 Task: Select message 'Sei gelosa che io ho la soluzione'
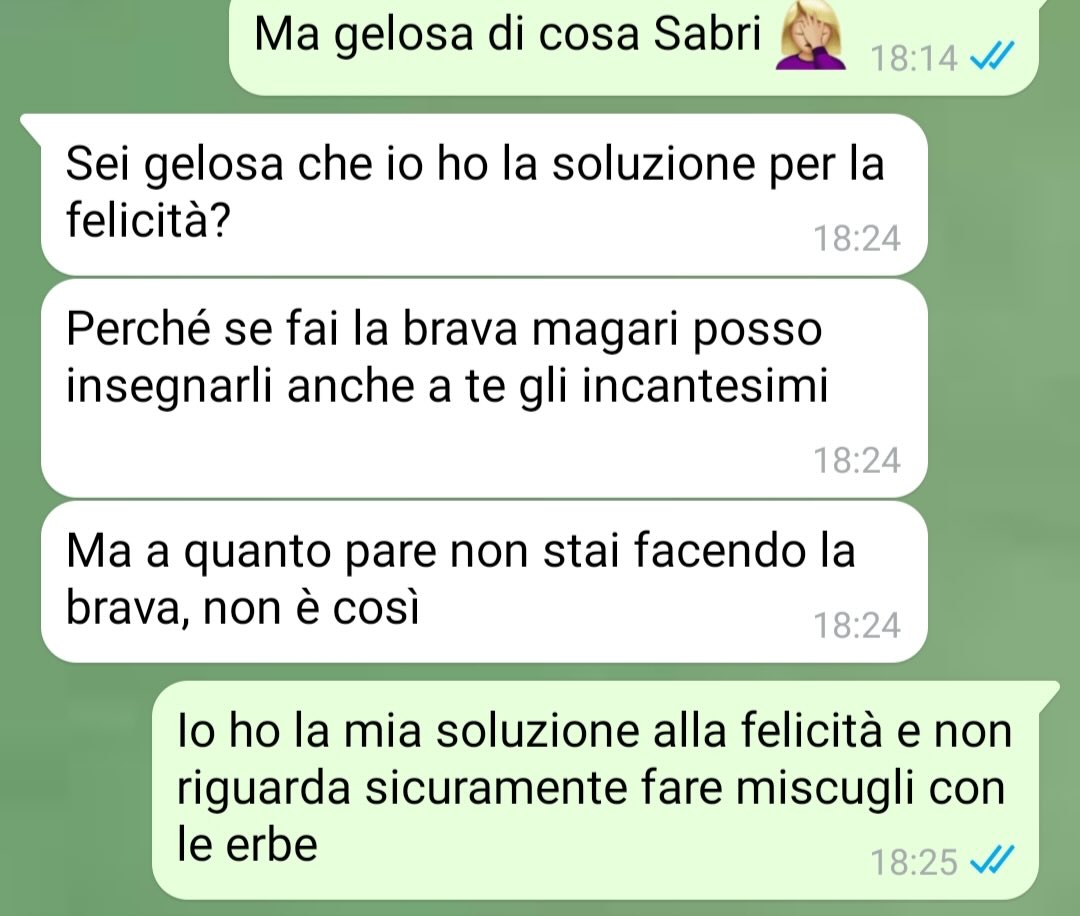point(484,195)
